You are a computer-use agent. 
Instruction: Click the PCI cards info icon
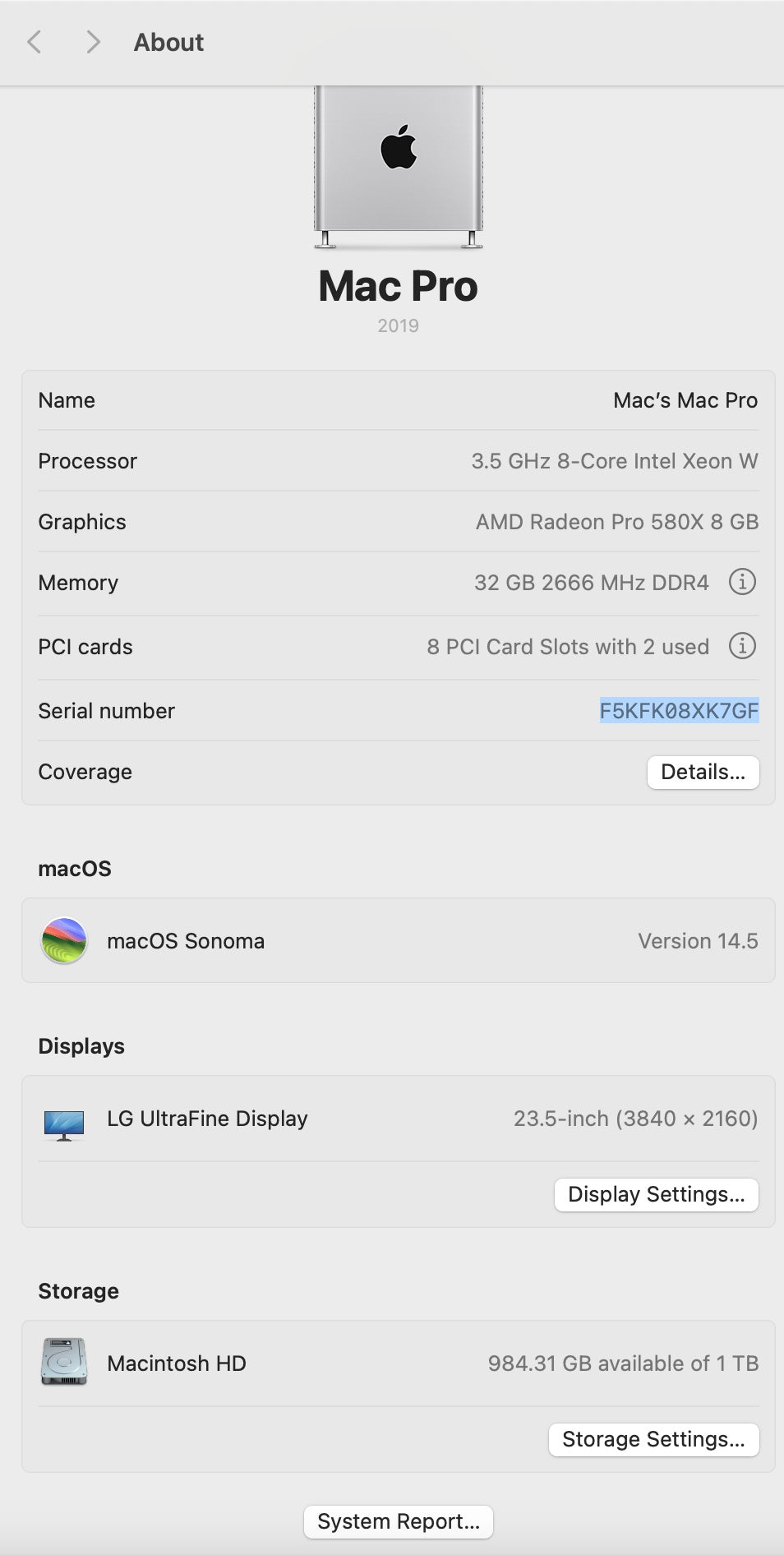(742, 647)
